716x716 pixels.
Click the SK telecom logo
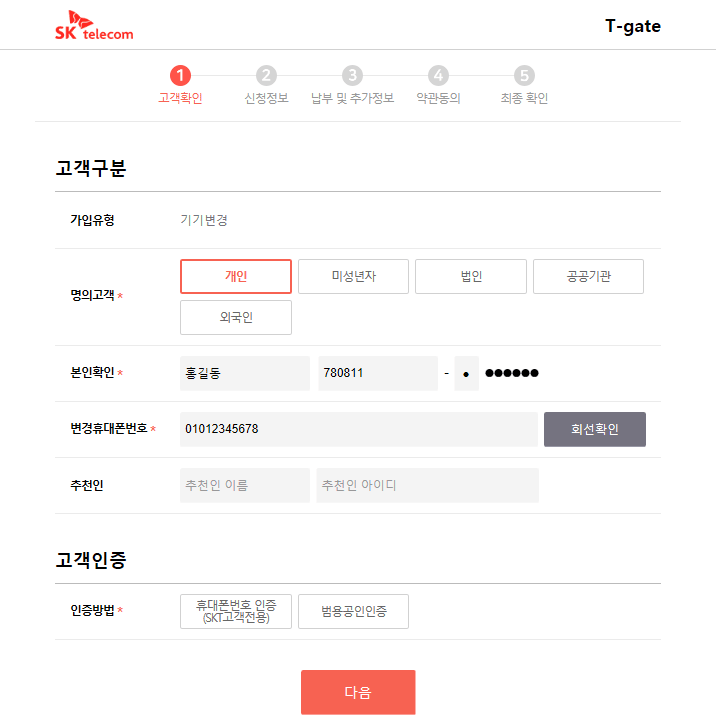(94, 27)
